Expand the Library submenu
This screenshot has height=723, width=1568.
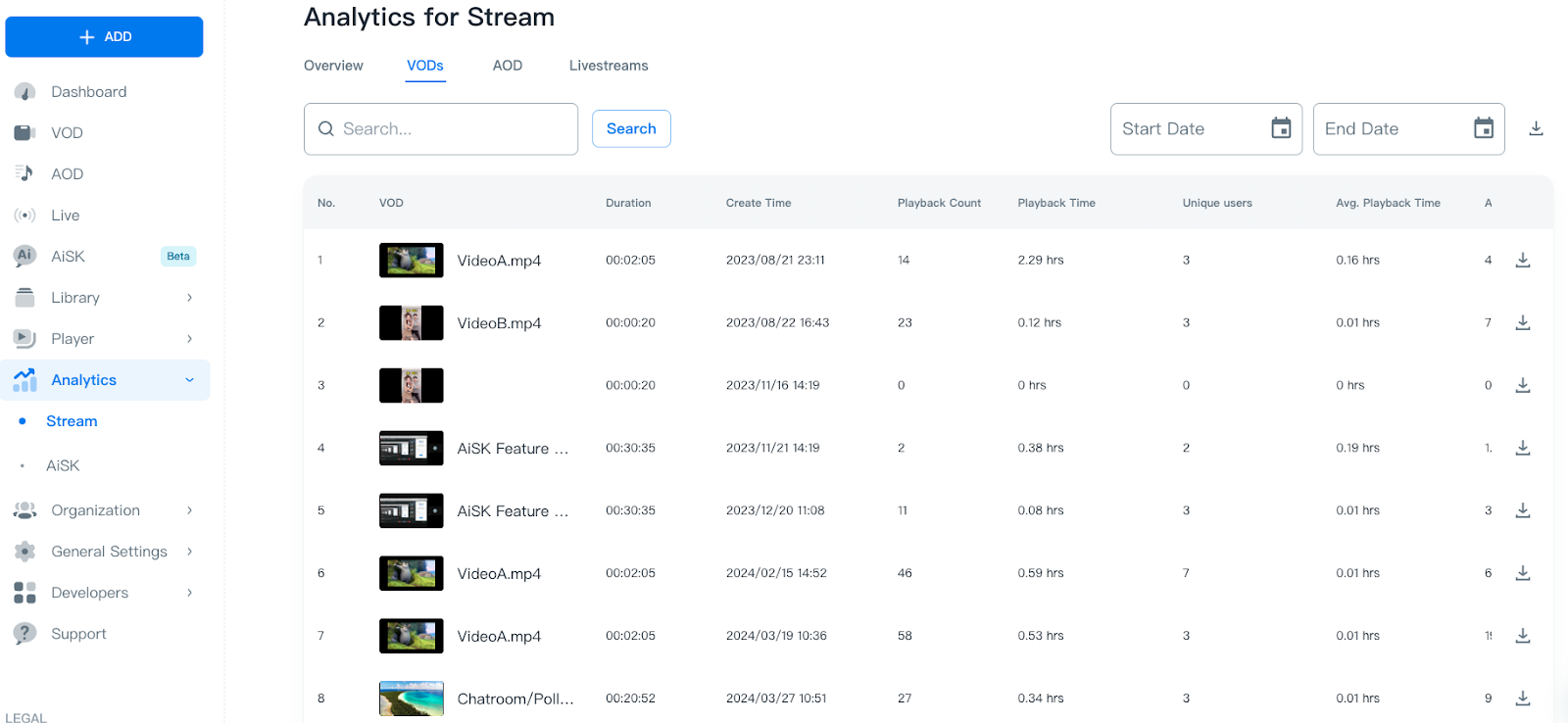point(189,298)
